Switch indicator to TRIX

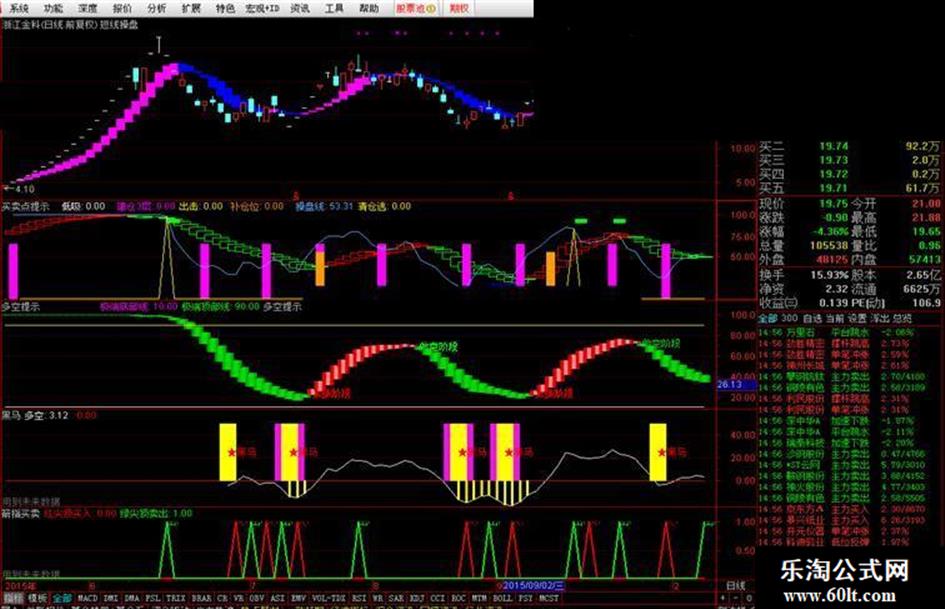(175, 598)
